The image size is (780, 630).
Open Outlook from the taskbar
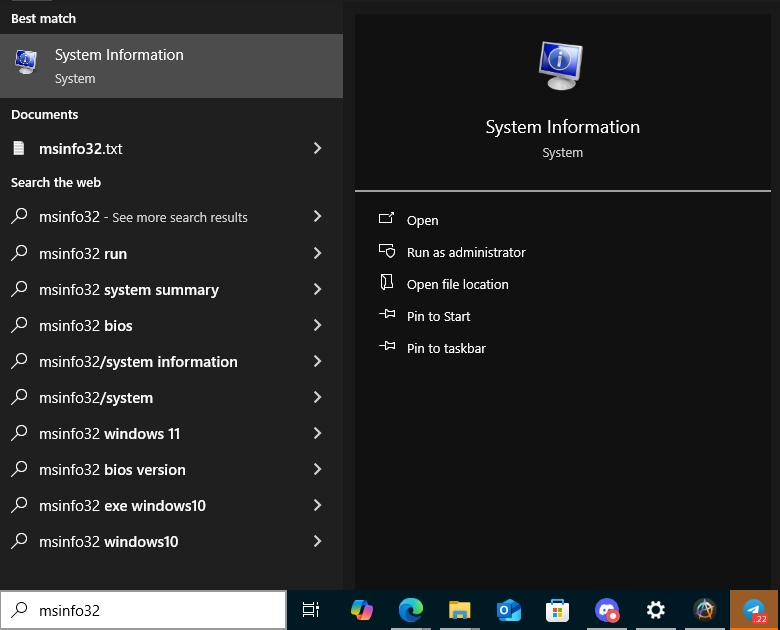tap(509, 609)
